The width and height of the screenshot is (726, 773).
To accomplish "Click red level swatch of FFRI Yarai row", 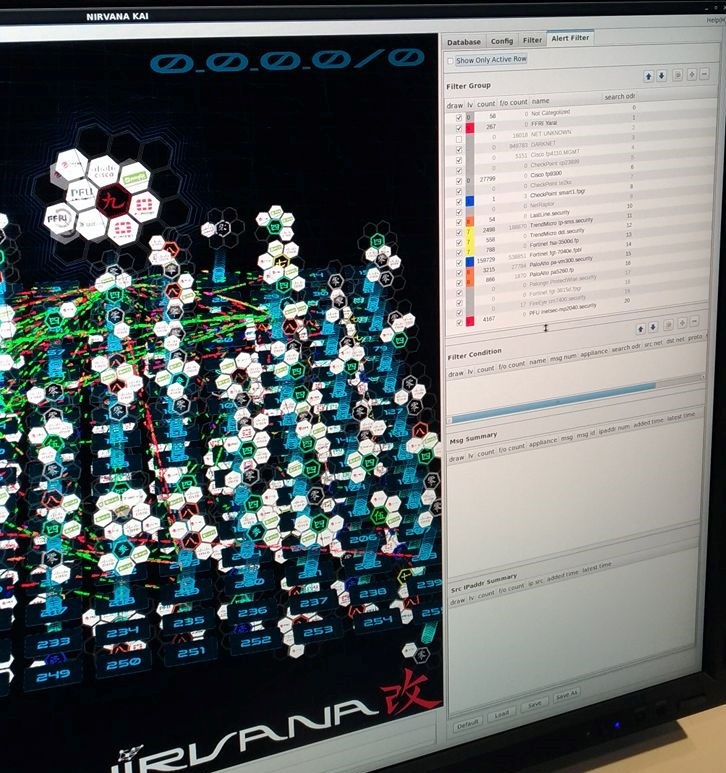I will click(470, 128).
